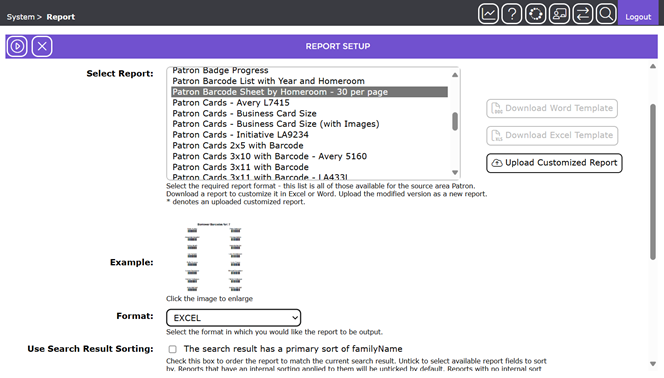Click the Download Excel Template button
Viewport: 664px width, 378px height.
[552, 135]
